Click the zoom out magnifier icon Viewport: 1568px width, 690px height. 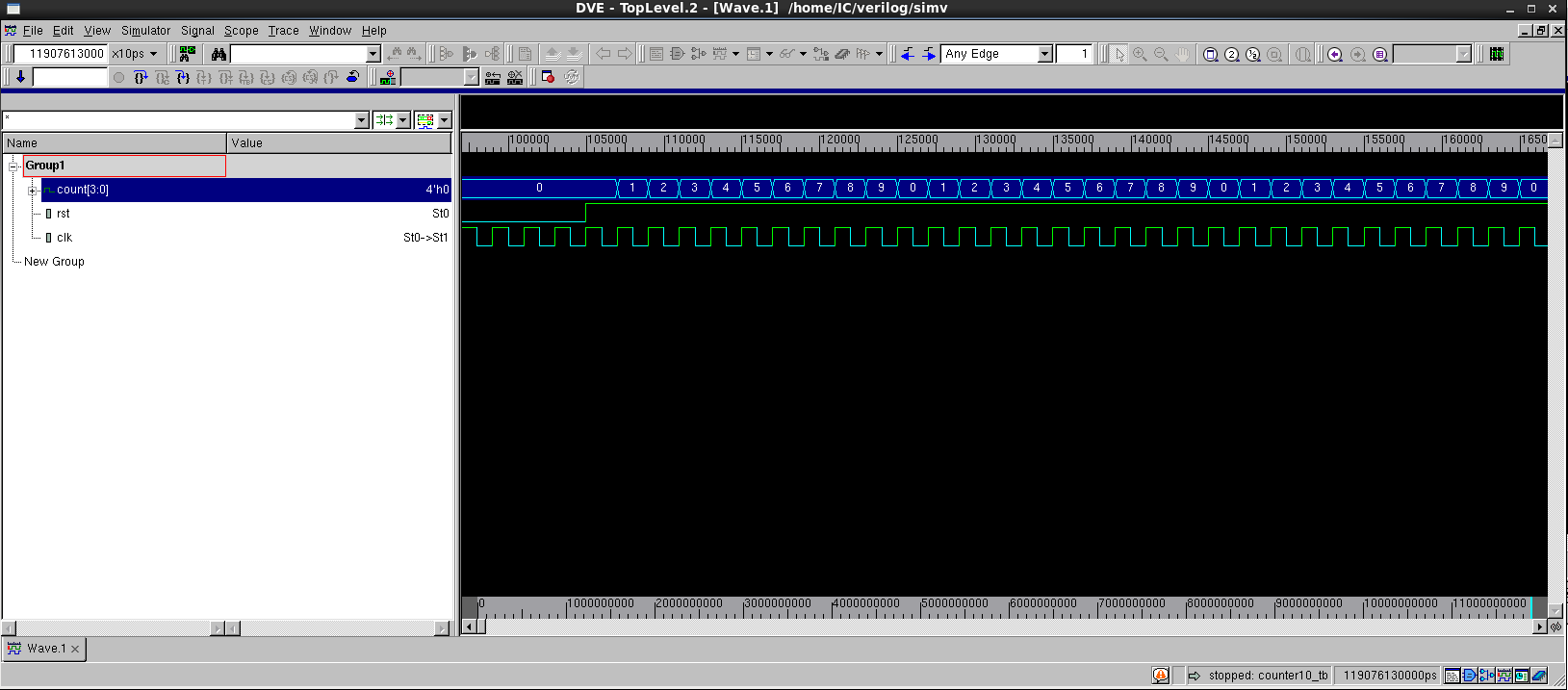click(1161, 54)
